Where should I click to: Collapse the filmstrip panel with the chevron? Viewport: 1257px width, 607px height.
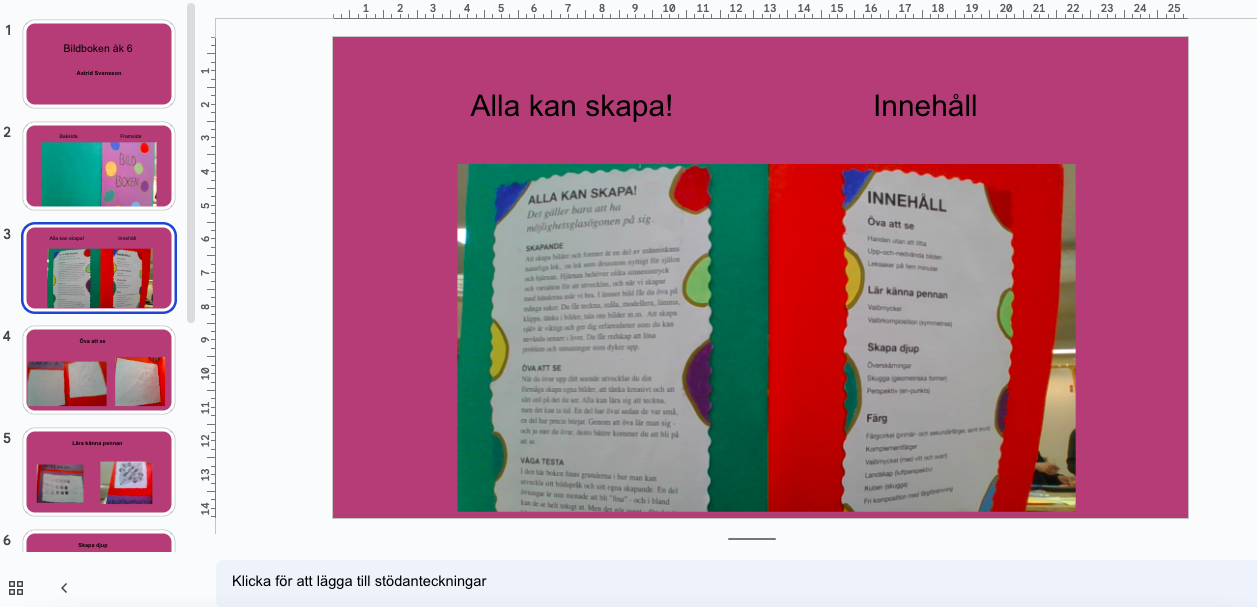64,588
